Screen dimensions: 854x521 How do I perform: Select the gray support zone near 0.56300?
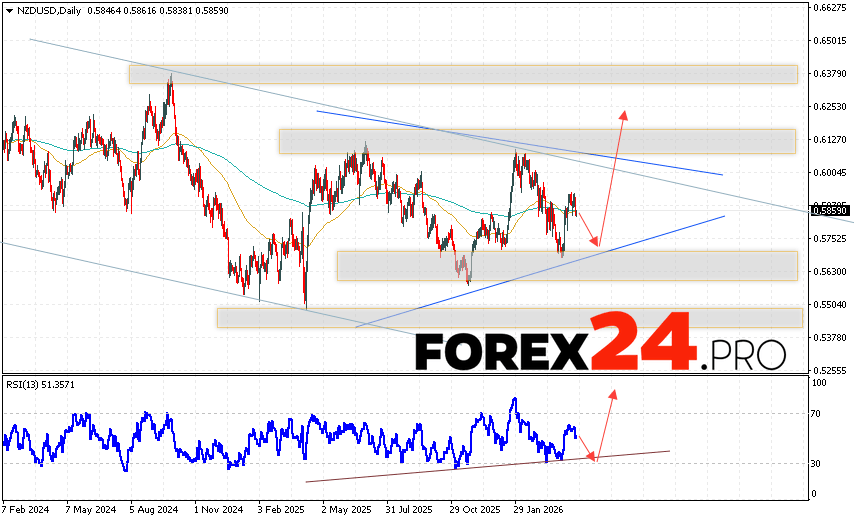(x=566, y=266)
